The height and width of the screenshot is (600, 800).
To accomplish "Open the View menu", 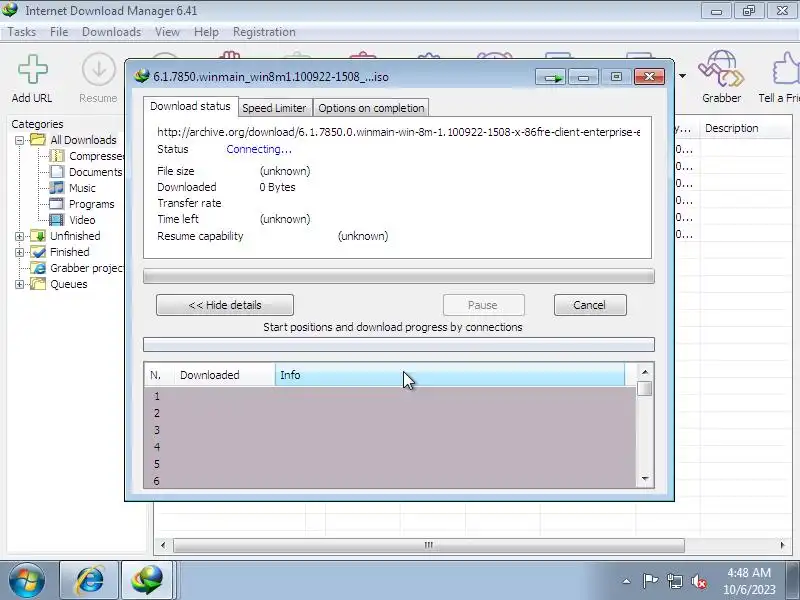I will (x=167, y=32).
